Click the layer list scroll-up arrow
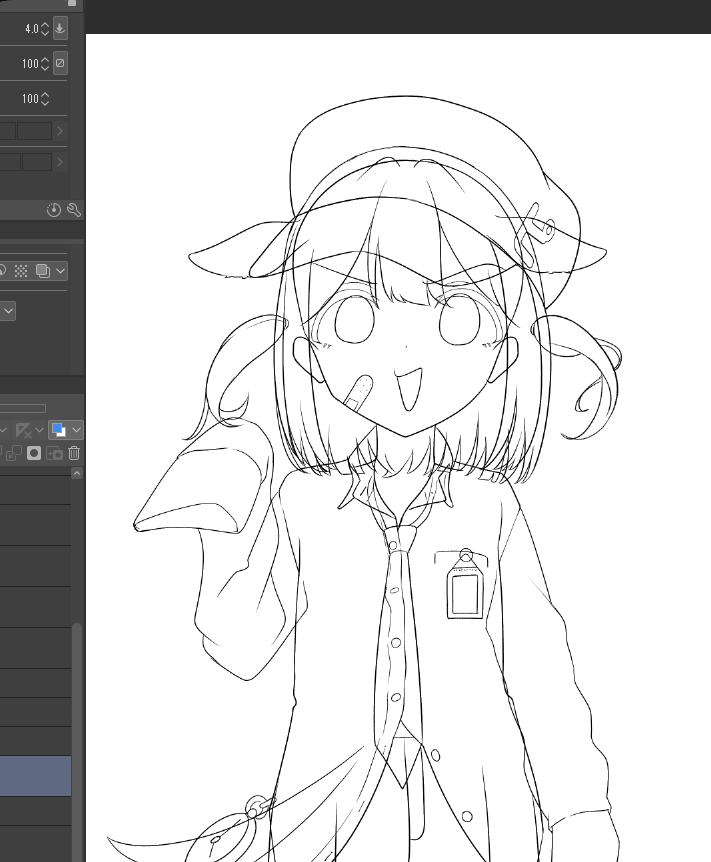711x862 pixels. point(77,473)
